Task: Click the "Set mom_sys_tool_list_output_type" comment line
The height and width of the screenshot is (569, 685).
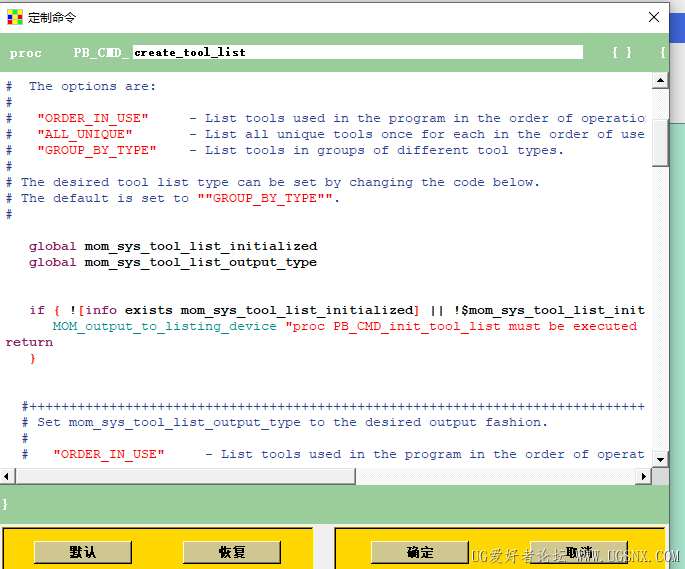Action: click(284, 422)
